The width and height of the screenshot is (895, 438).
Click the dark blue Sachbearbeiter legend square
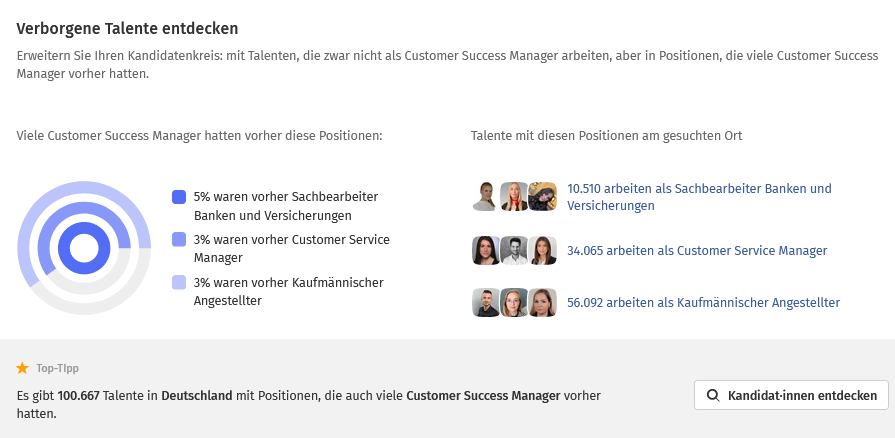179,197
